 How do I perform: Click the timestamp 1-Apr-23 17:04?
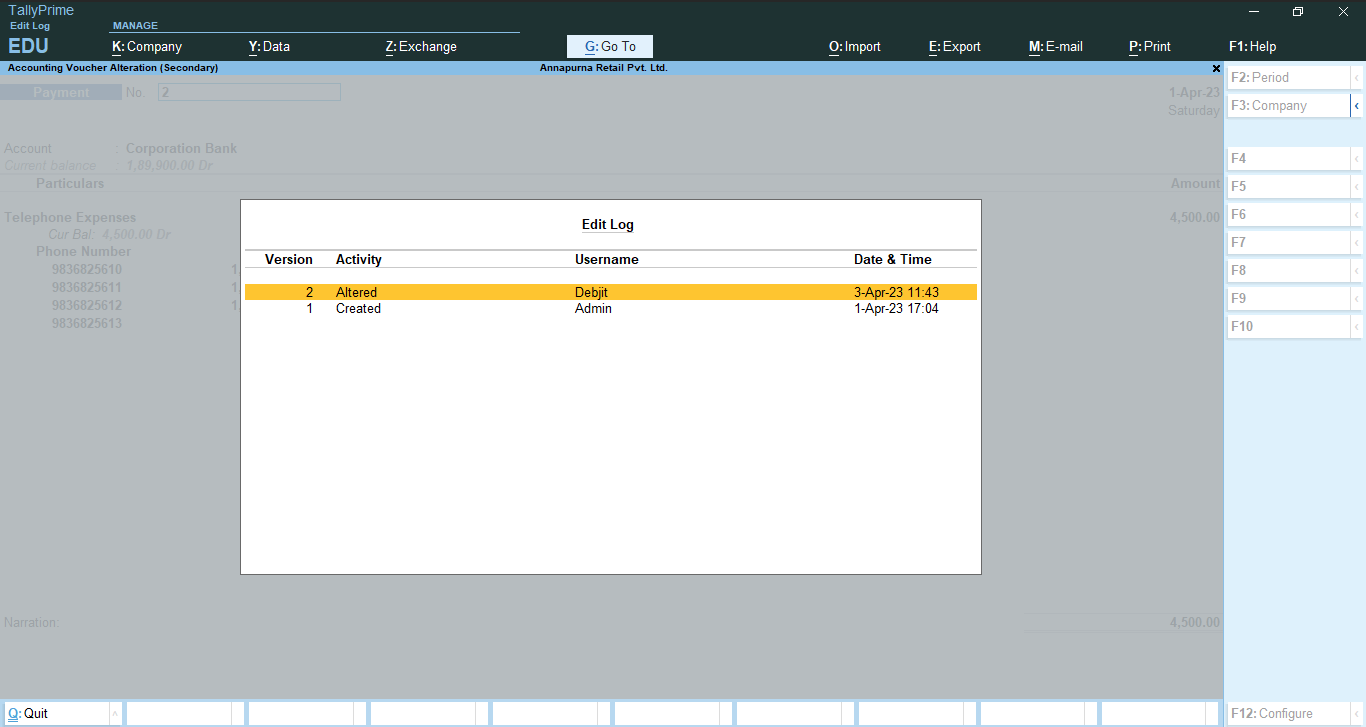tap(896, 308)
